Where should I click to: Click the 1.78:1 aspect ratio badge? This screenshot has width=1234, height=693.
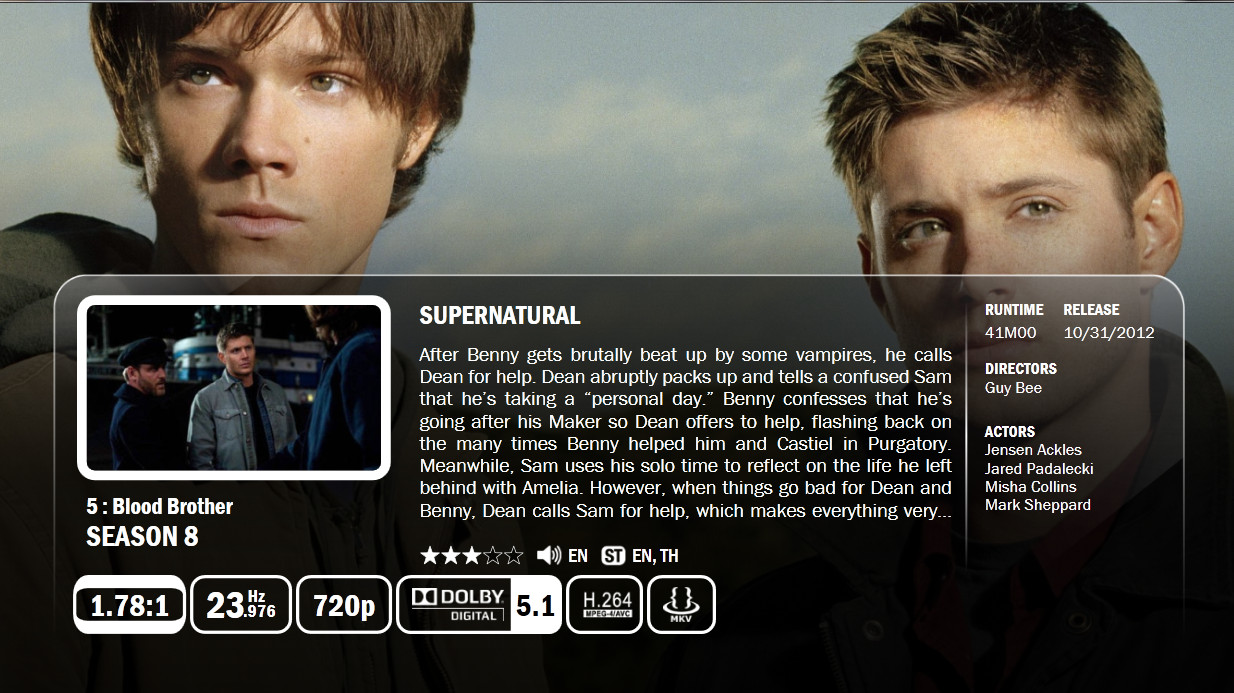[x=129, y=605]
